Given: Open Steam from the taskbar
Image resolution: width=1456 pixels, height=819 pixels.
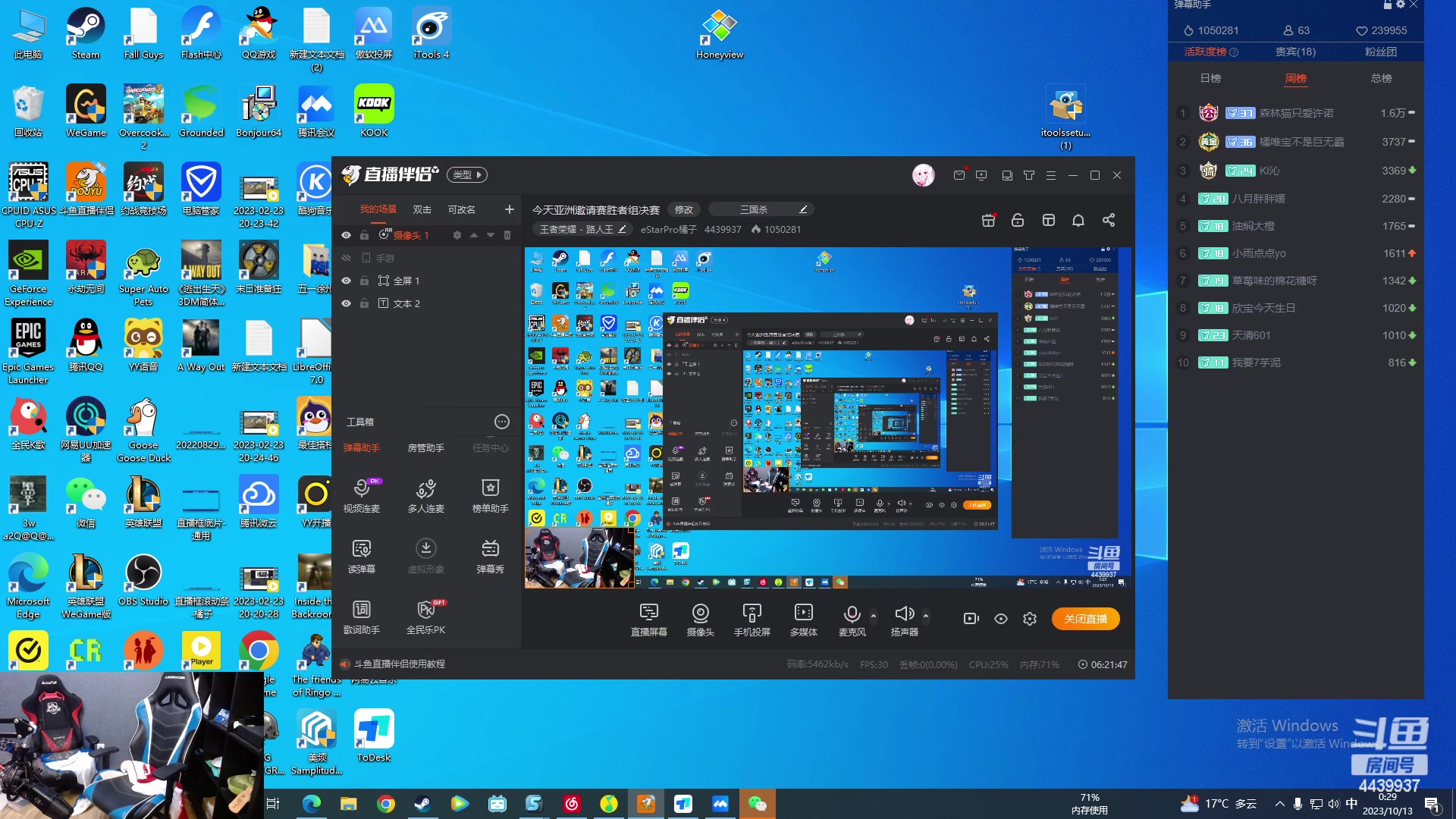Looking at the screenshot, I should (422, 804).
